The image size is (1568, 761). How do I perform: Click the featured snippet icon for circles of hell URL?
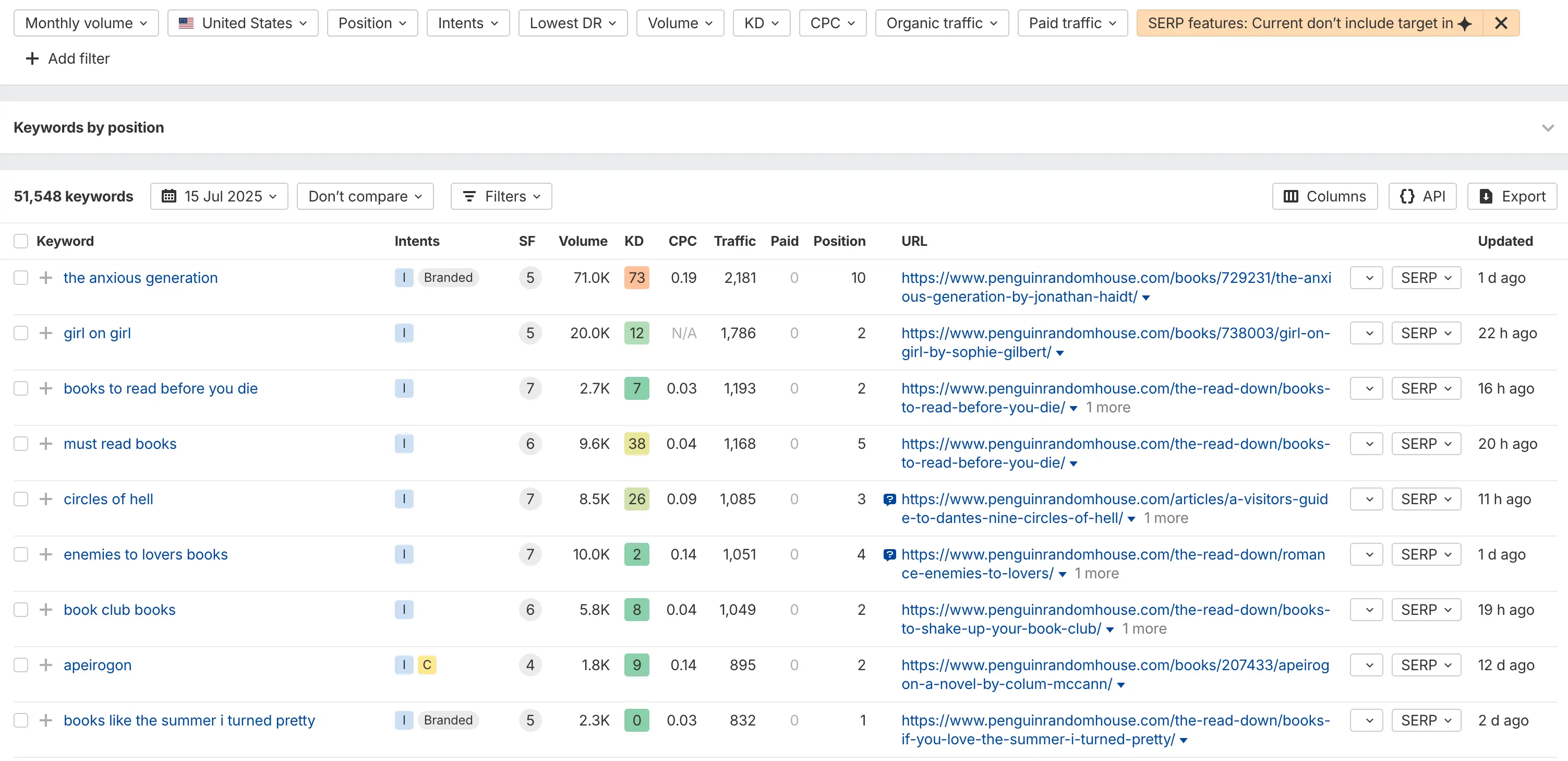[889, 500]
